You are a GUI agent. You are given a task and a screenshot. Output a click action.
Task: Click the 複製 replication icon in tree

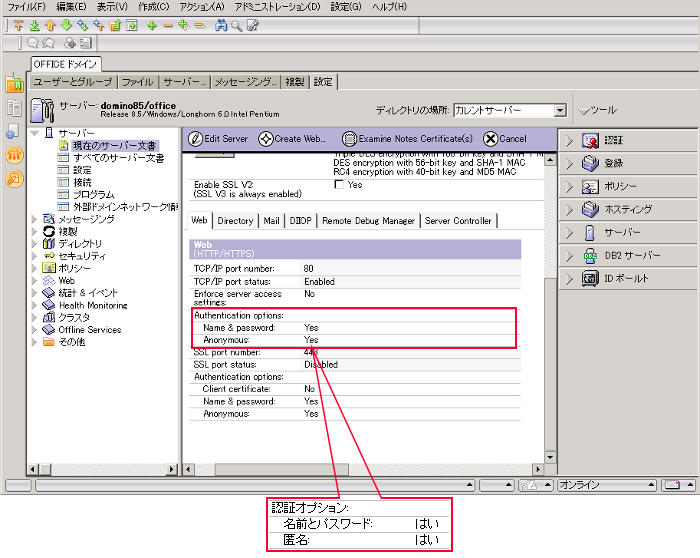point(49,231)
